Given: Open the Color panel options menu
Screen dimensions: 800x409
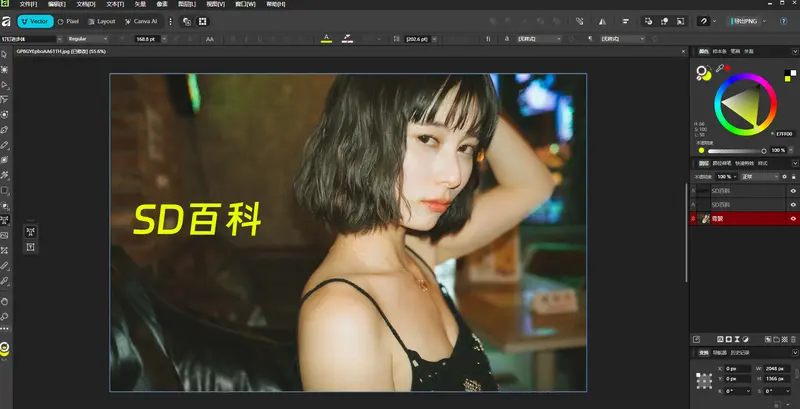Looking at the screenshot, I should pos(795,52).
